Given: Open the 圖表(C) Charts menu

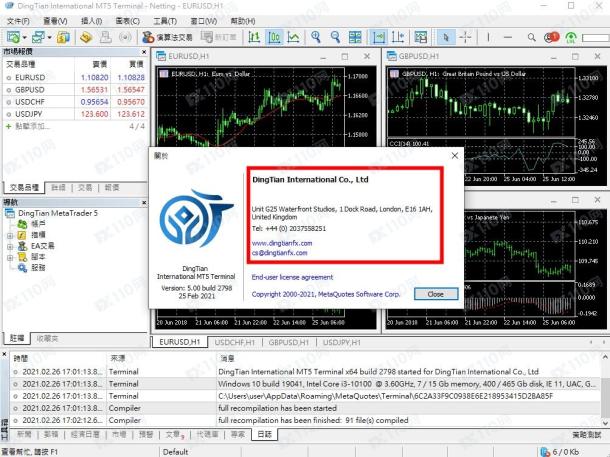Looking at the screenshot, I should point(128,21).
